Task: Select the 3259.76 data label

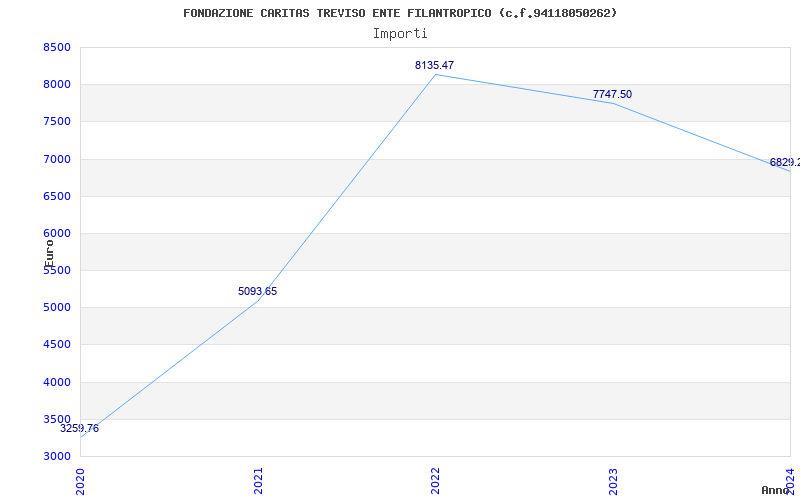Action: (80, 429)
